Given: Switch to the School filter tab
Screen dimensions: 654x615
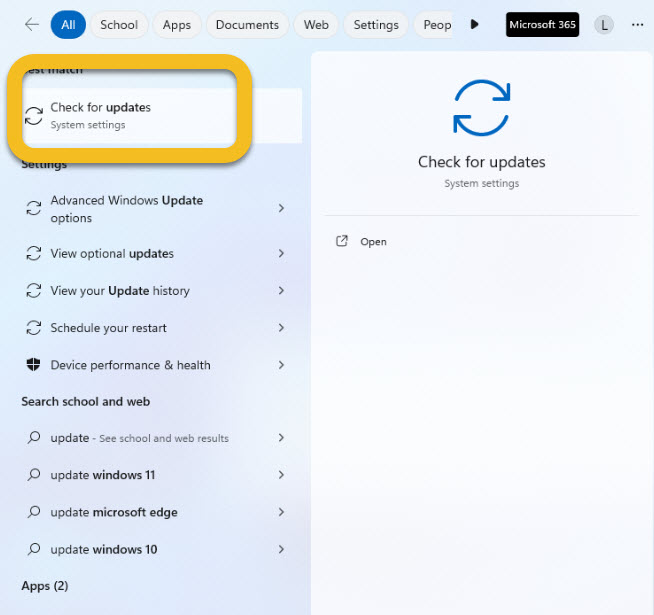Looking at the screenshot, I should pyautogui.click(x=119, y=25).
